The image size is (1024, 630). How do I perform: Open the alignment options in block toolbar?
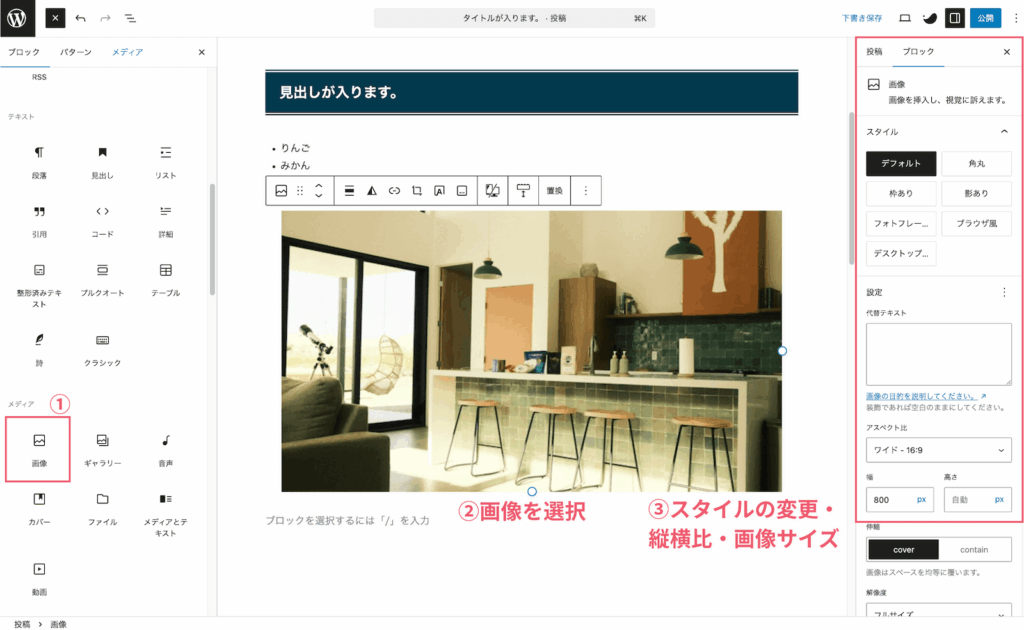[x=349, y=191]
